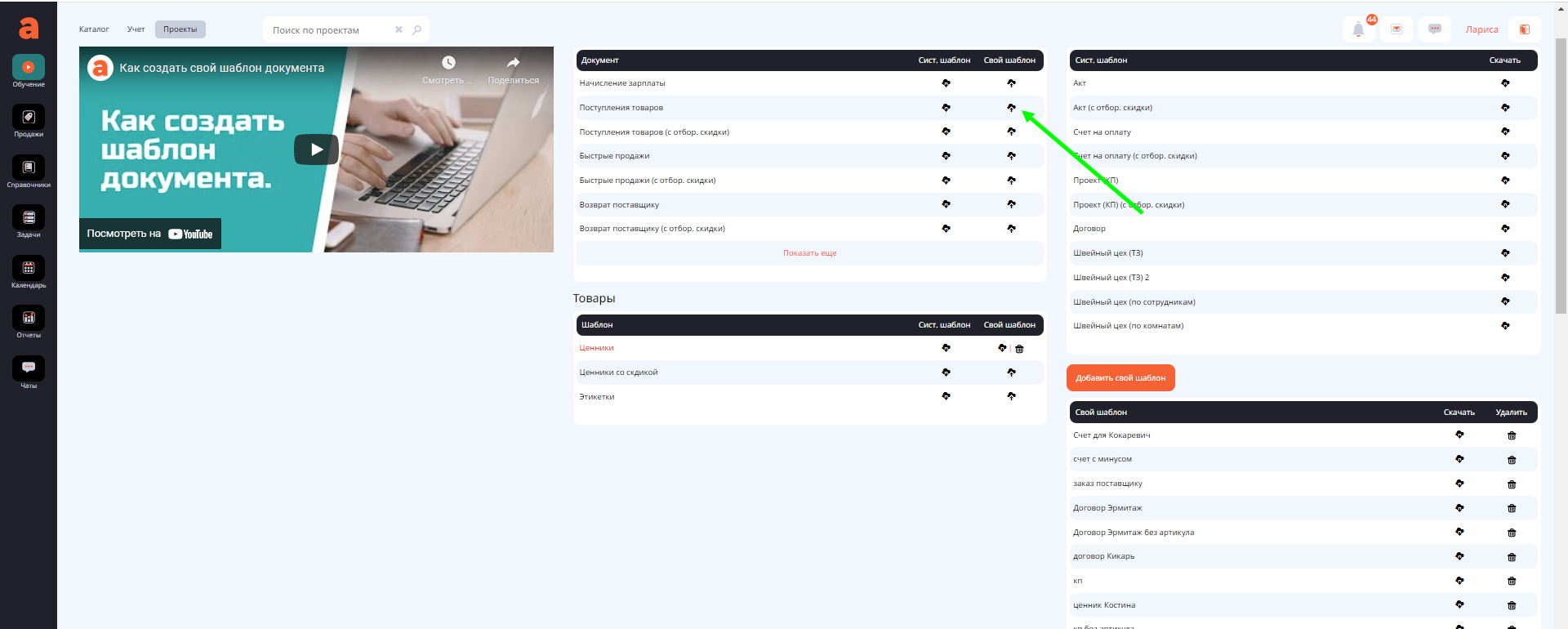The image size is (1568, 629).
Task: Open the notifications bell icon
Action: (1358, 29)
